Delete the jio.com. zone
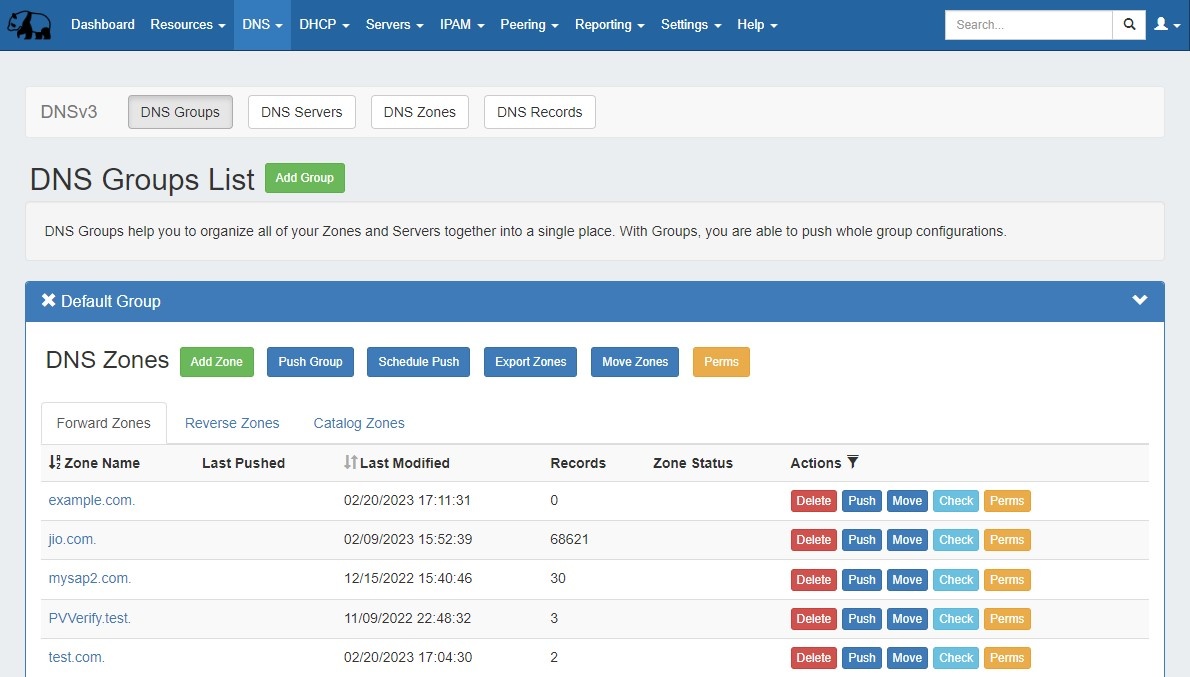1190x677 pixels. 814,540
